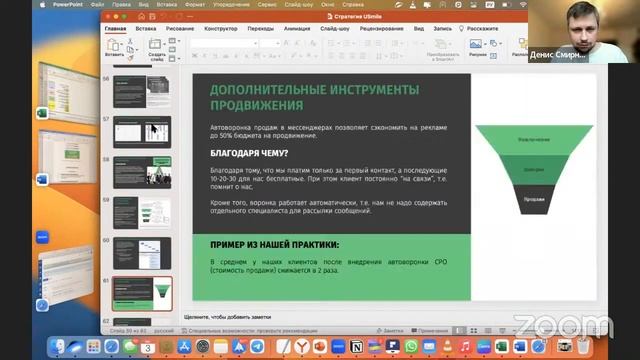Open the Файл menu in the menu bar
Screen dimensions: 640x360
click(97, 5)
